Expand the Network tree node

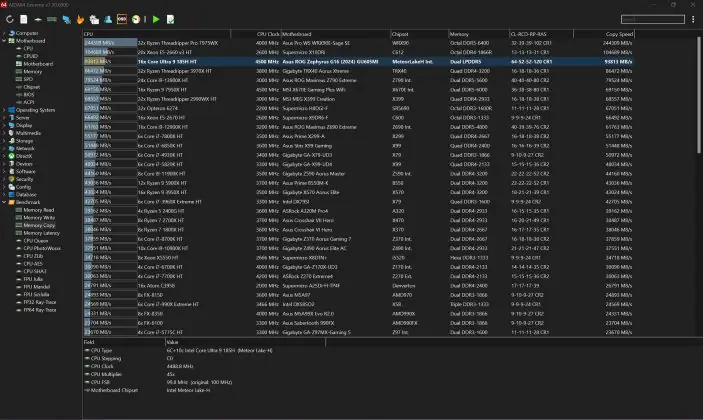pyautogui.click(x=4, y=148)
